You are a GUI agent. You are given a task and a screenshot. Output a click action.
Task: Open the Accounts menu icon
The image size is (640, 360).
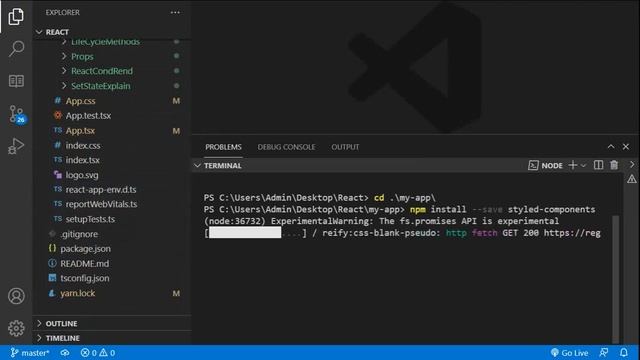[x=16, y=296]
